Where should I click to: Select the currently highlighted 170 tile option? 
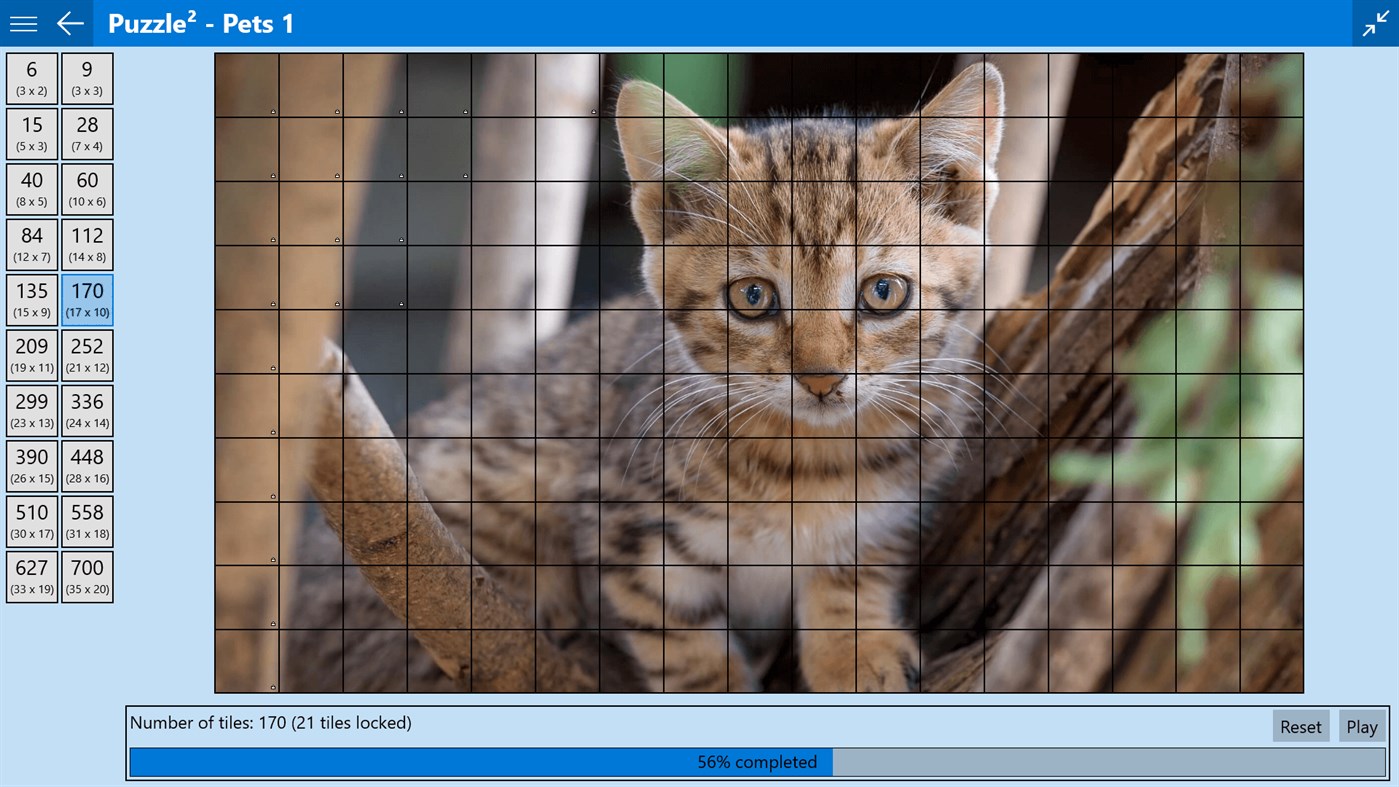click(x=86, y=299)
